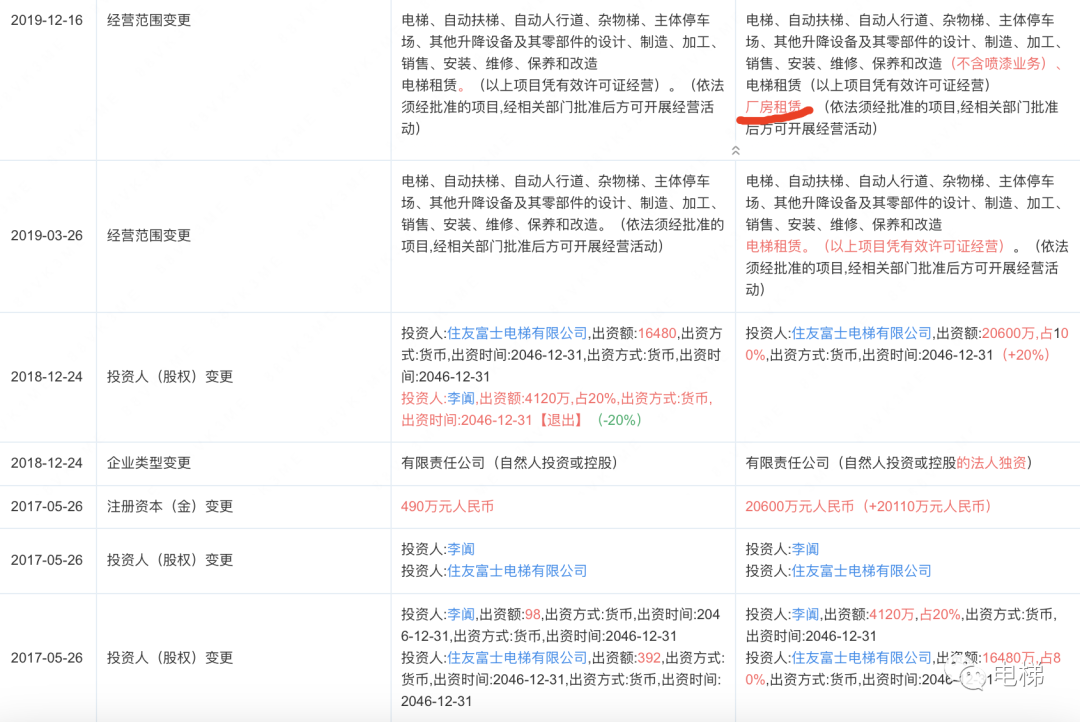The width and height of the screenshot is (1080, 722).
Task: Click the red 20600万元人民币 amount
Action: pyautogui.click(x=790, y=506)
